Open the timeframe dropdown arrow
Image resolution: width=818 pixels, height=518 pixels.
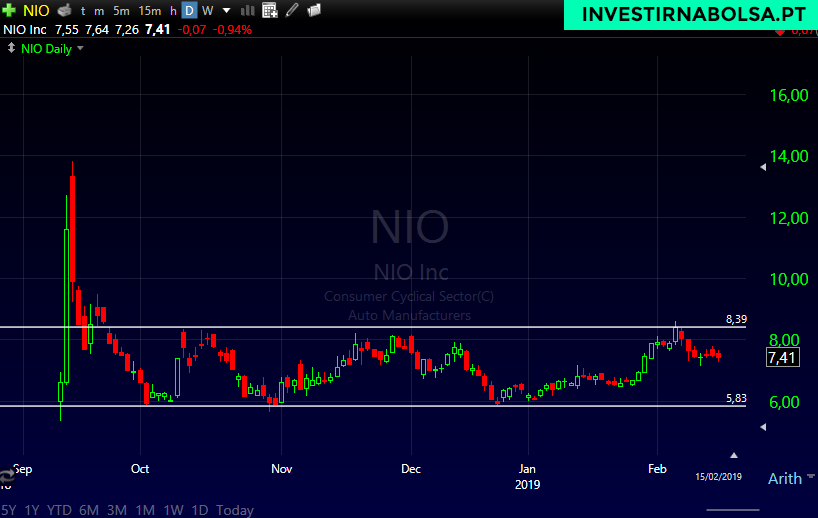coord(226,10)
